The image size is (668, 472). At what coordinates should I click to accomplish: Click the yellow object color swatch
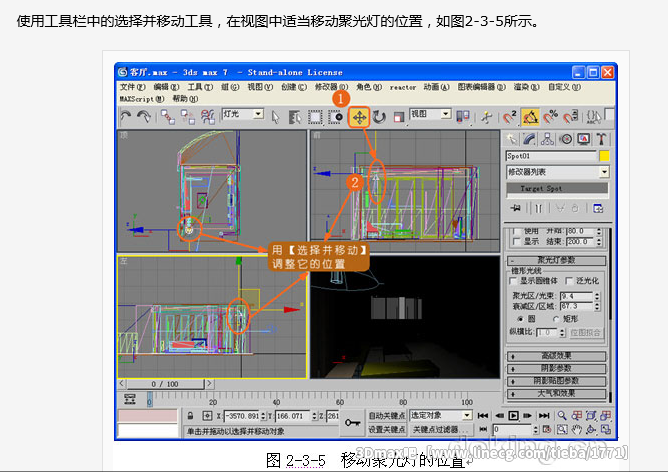point(604,156)
